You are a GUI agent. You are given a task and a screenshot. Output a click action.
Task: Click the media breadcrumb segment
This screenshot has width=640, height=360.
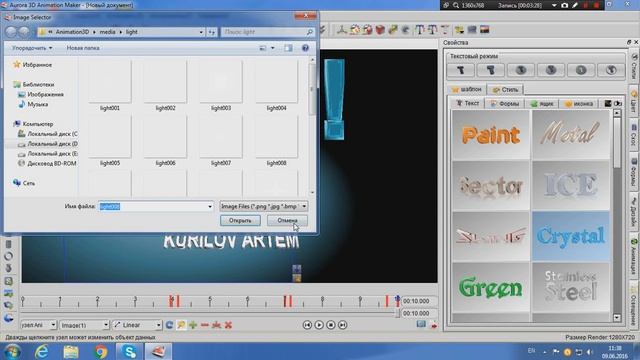[107, 32]
